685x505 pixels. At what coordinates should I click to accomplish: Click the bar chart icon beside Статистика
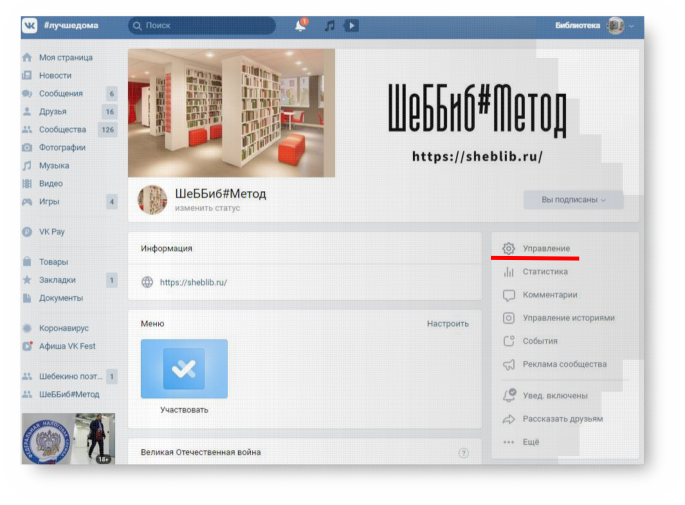click(x=509, y=272)
